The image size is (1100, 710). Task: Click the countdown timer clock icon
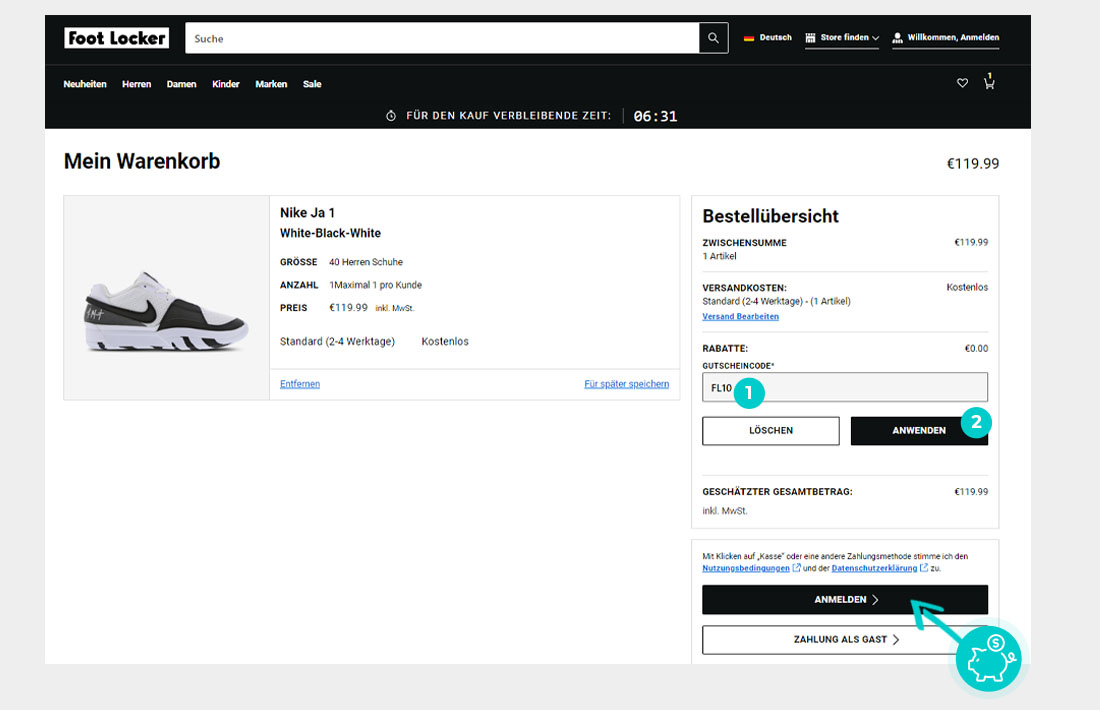point(391,116)
